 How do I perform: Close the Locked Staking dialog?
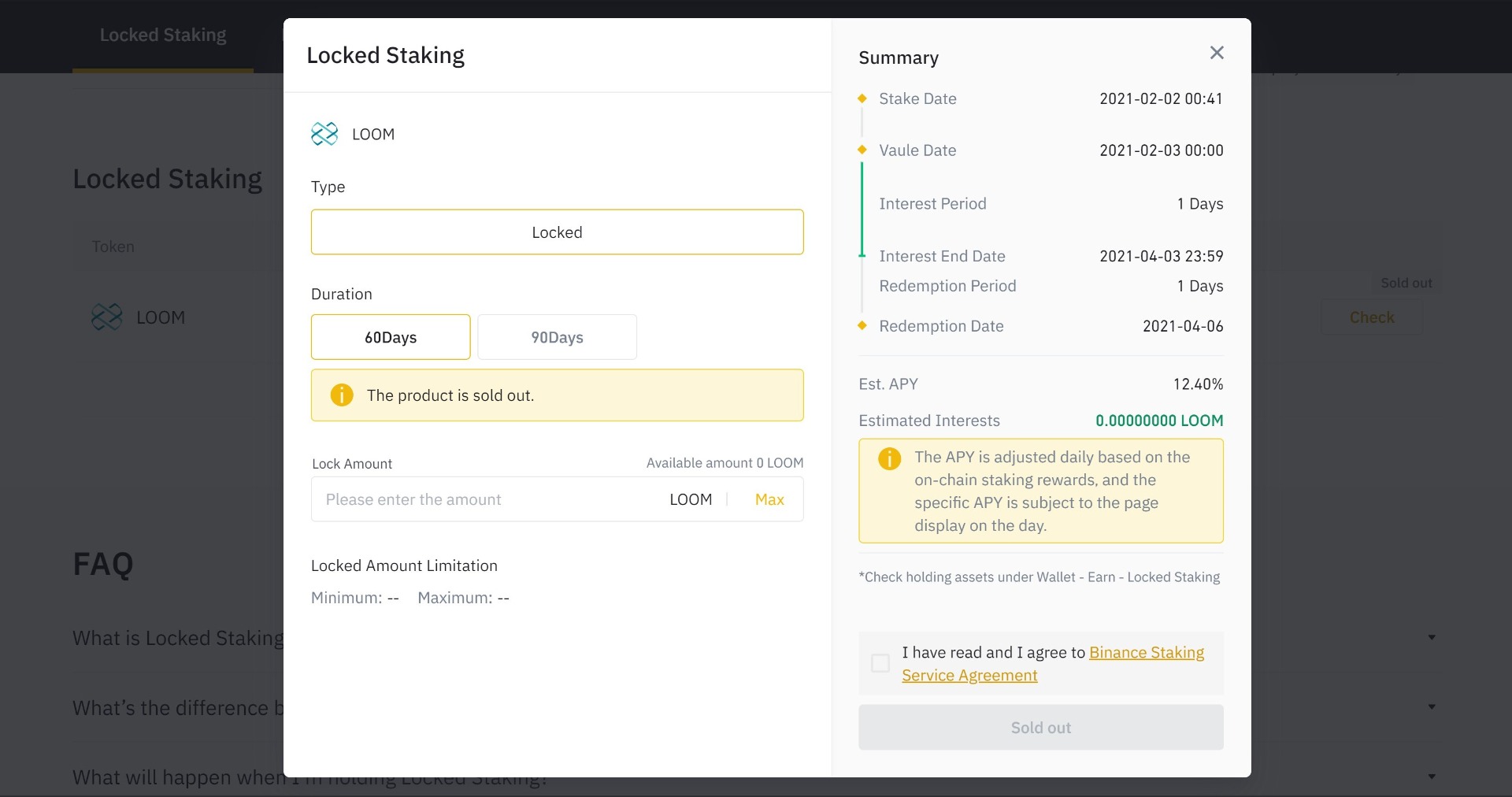tap(1217, 53)
